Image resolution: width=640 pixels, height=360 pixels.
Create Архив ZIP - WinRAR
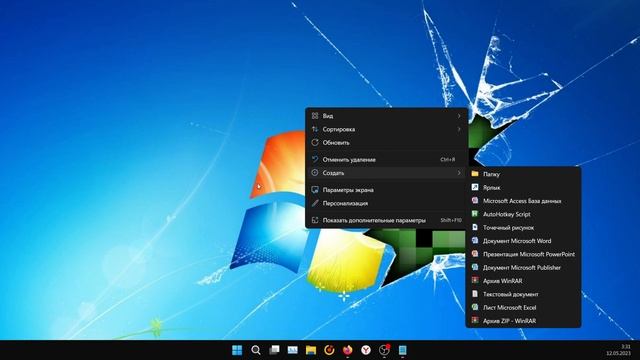coord(523,321)
